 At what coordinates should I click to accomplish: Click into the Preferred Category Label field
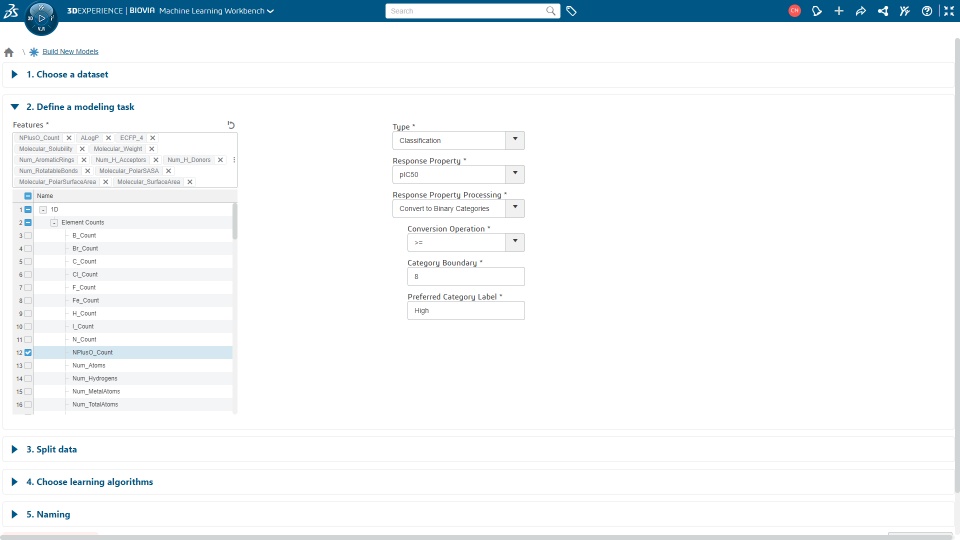tap(465, 310)
